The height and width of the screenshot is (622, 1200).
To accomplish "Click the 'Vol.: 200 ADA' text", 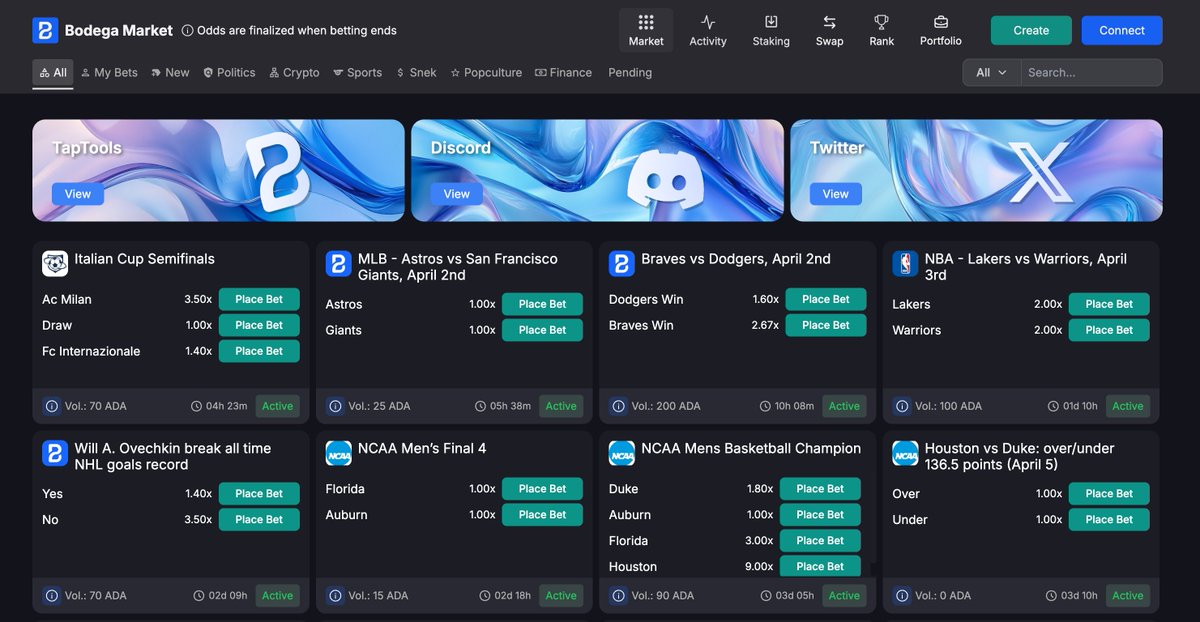I will pos(666,406).
